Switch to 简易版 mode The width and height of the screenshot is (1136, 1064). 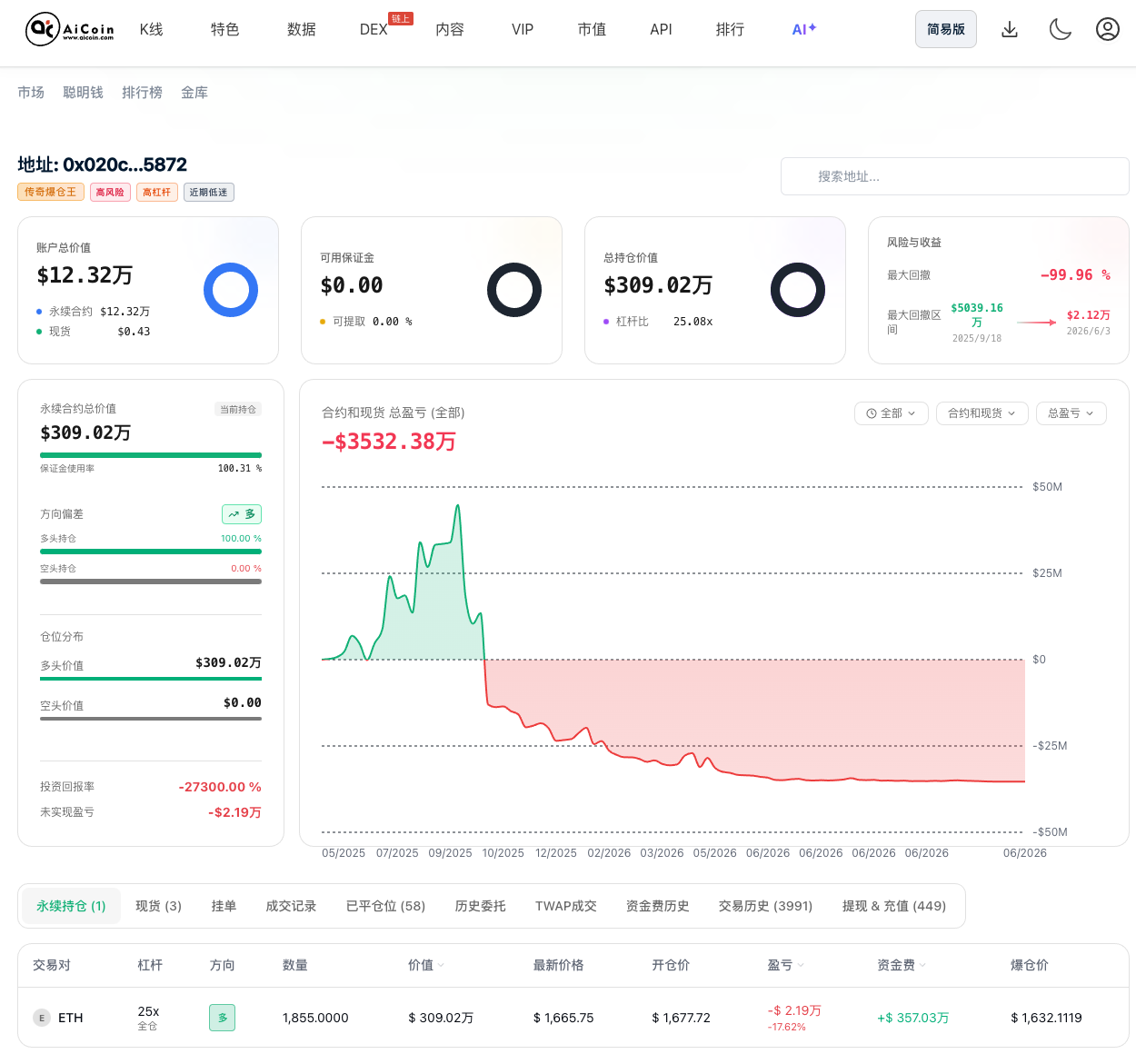(x=946, y=29)
